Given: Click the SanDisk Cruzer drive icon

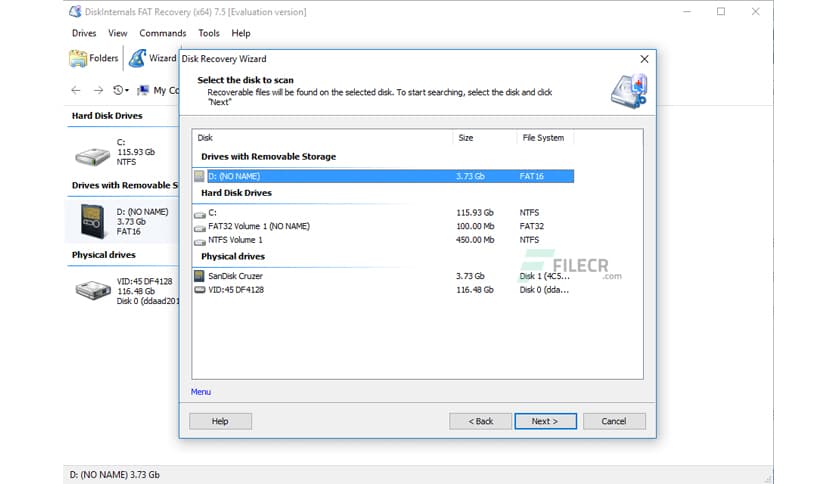Looking at the screenshot, I should [199, 276].
